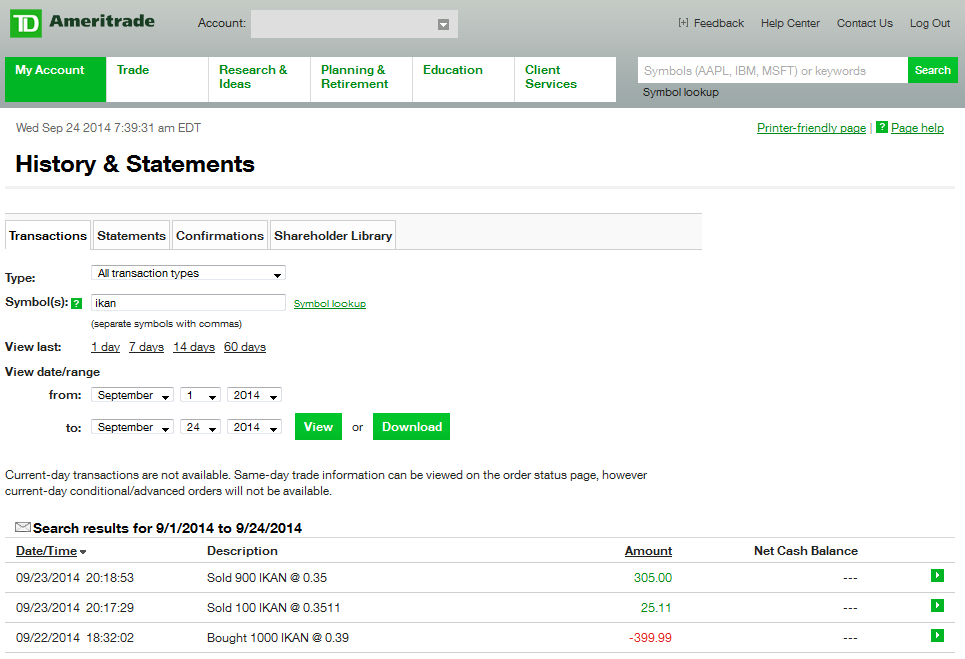The image size is (965, 659).
Task: Open the Research & Ideas menu
Action: click(259, 79)
